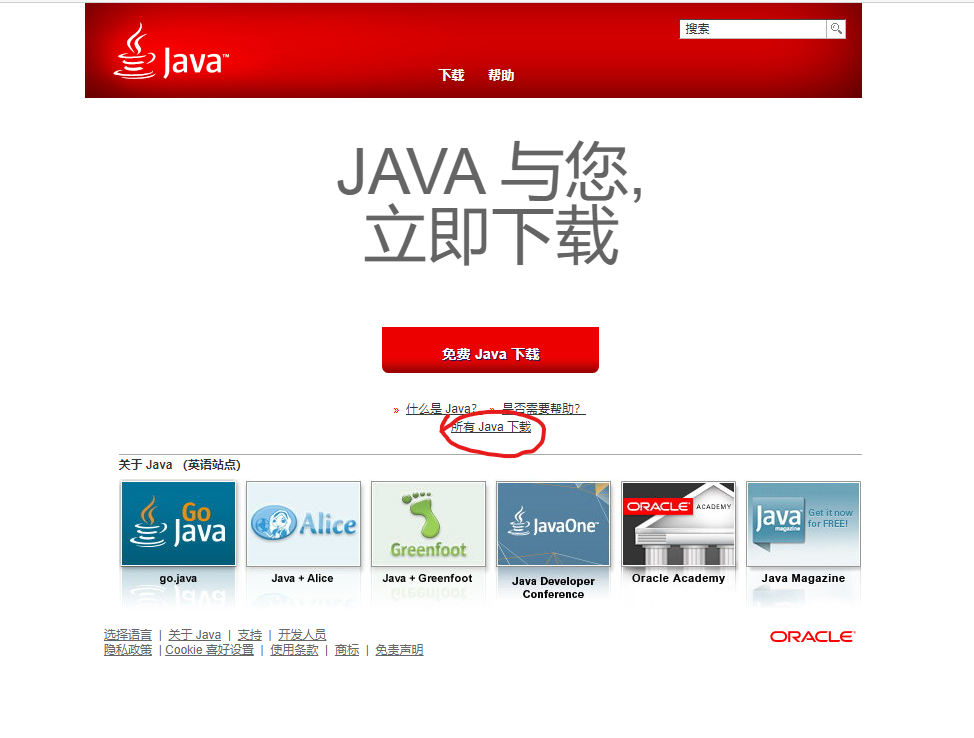Open the 使用条款 footer link

[294, 650]
